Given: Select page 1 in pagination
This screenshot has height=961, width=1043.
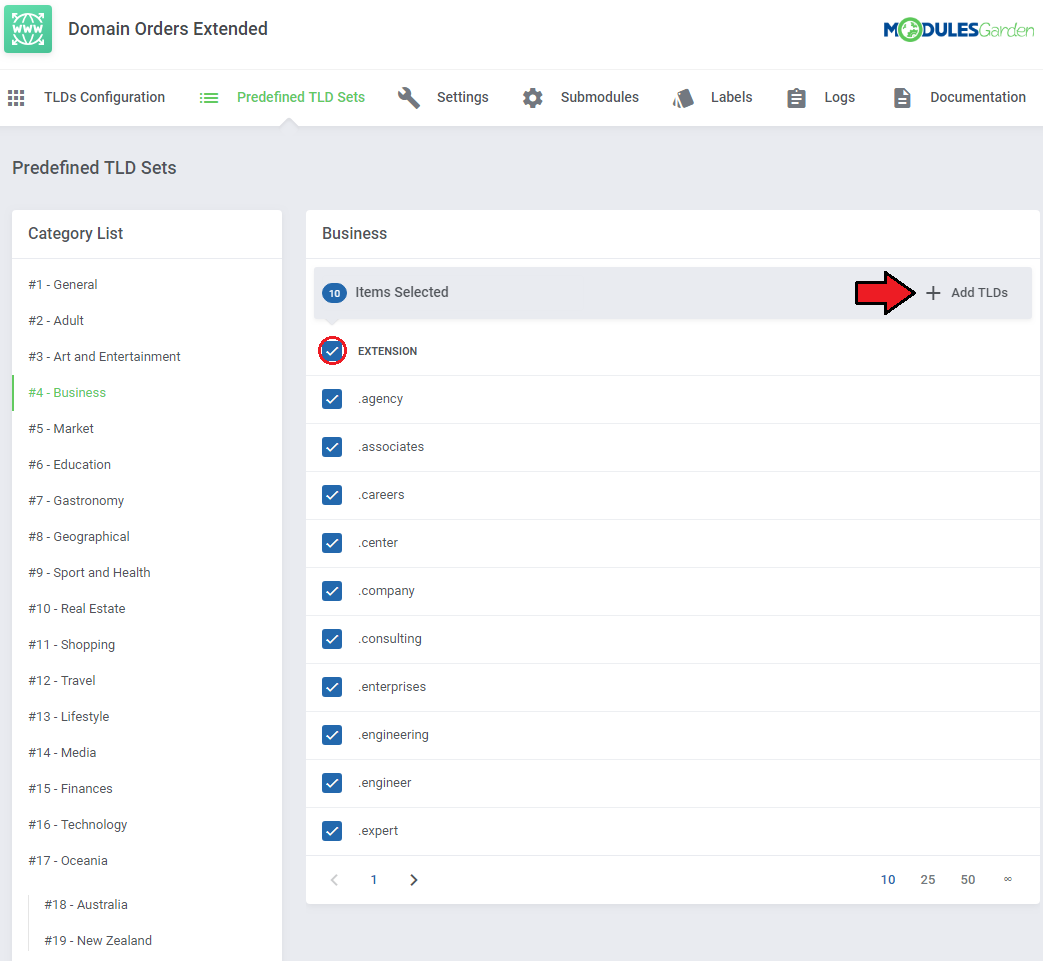Looking at the screenshot, I should point(374,880).
